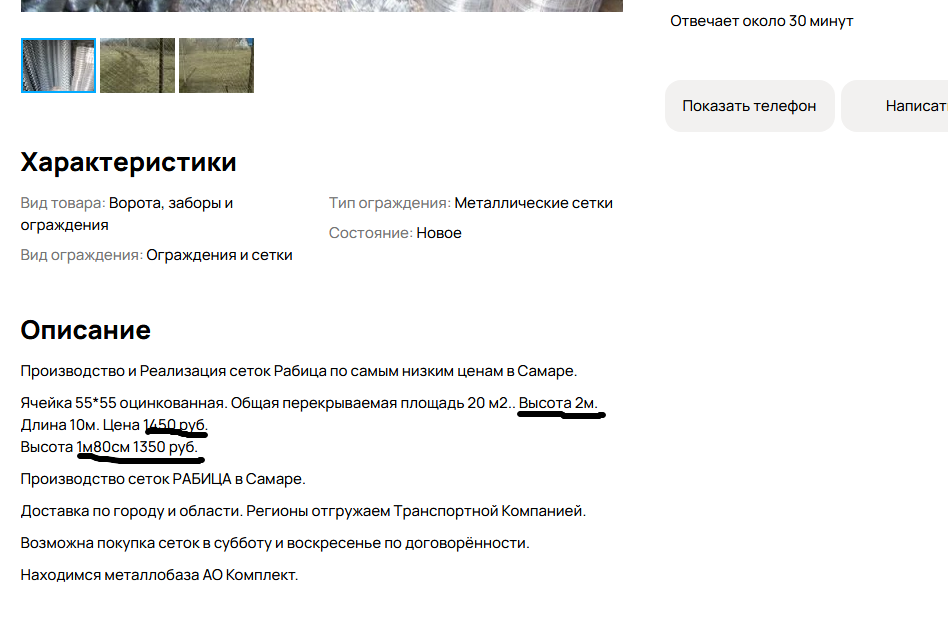Click the underlined '1м80см 1350 руб.' text

pyautogui.click(x=138, y=447)
